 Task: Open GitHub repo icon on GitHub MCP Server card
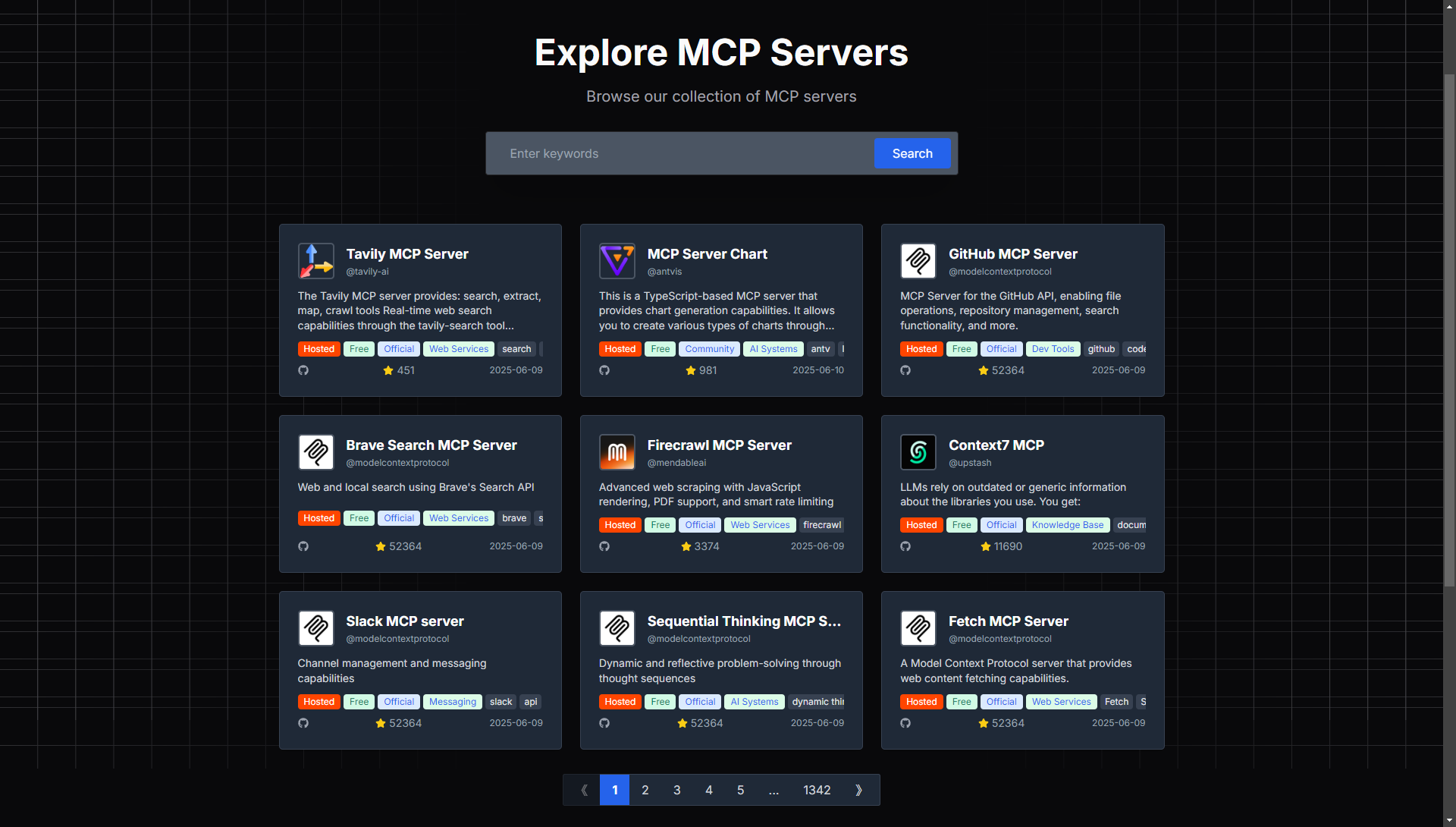pyautogui.click(x=905, y=370)
